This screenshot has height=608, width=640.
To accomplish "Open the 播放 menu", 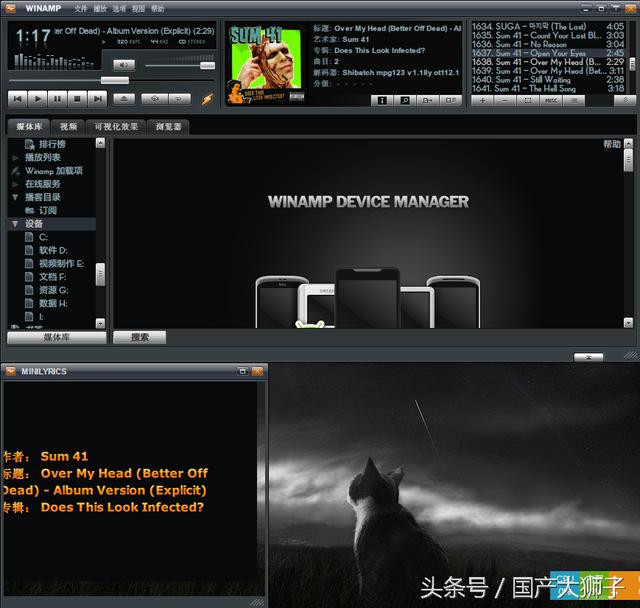I will pyautogui.click(x=100, y=9).
